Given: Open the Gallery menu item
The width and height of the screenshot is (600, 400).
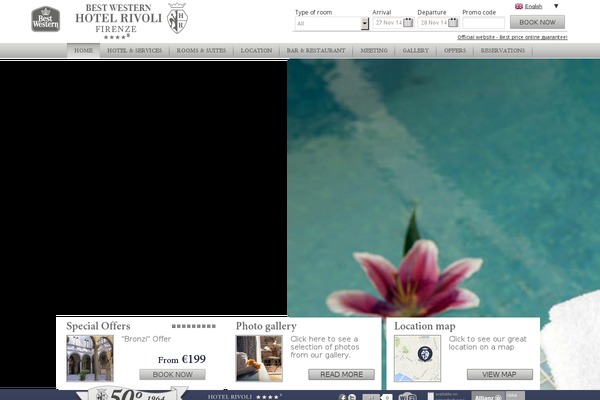Looking at the screenshot, I should [x=416, y=51].
